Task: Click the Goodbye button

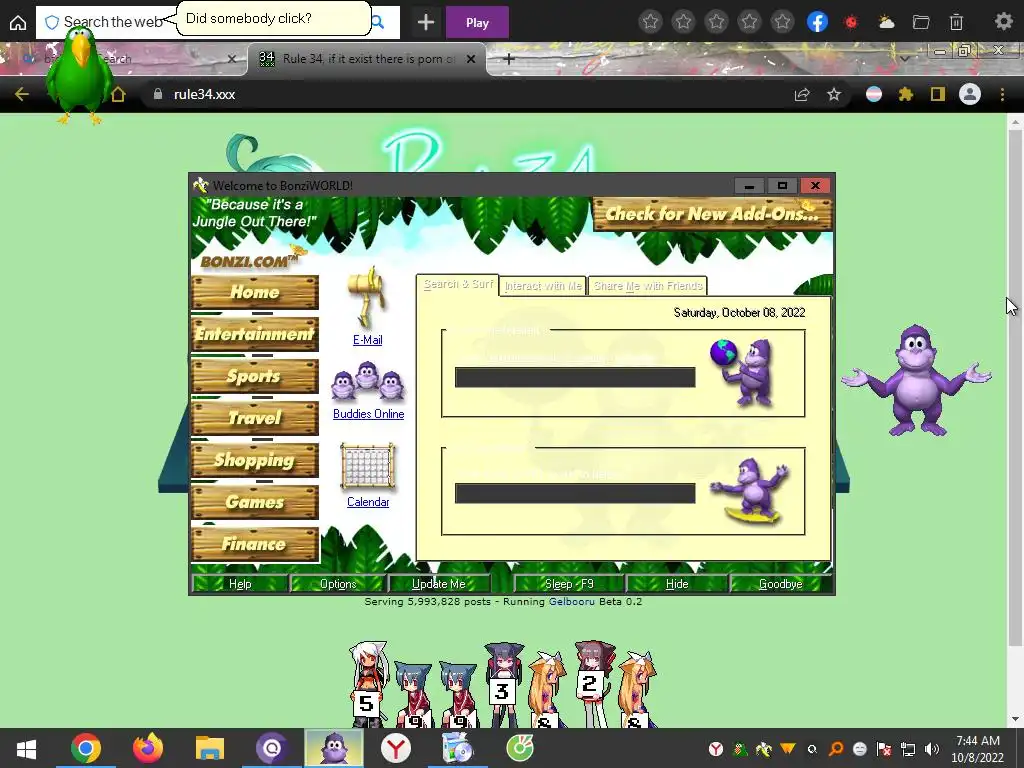Action: 780,584
